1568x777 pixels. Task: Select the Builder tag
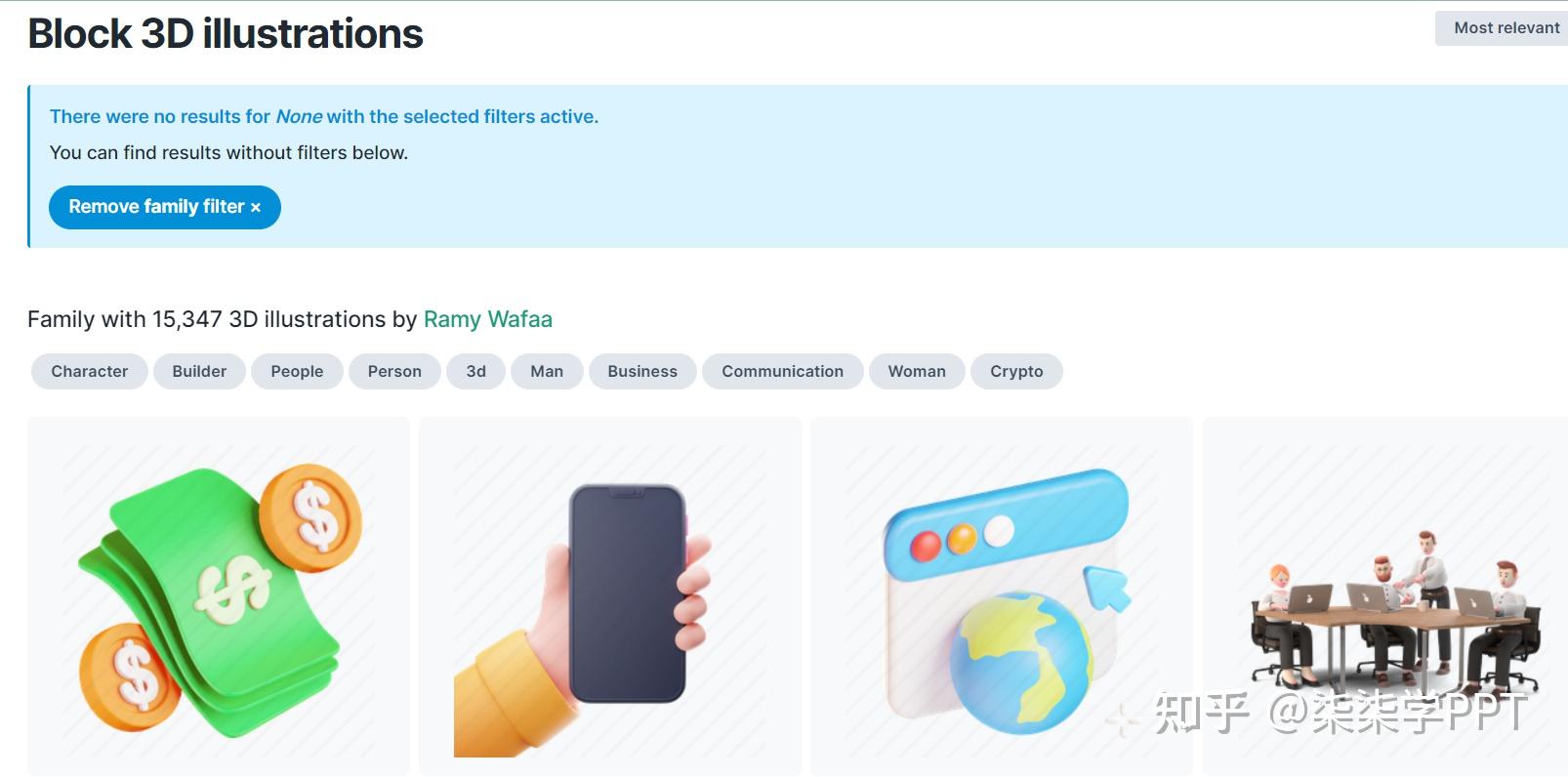click(x=199, y=371)
